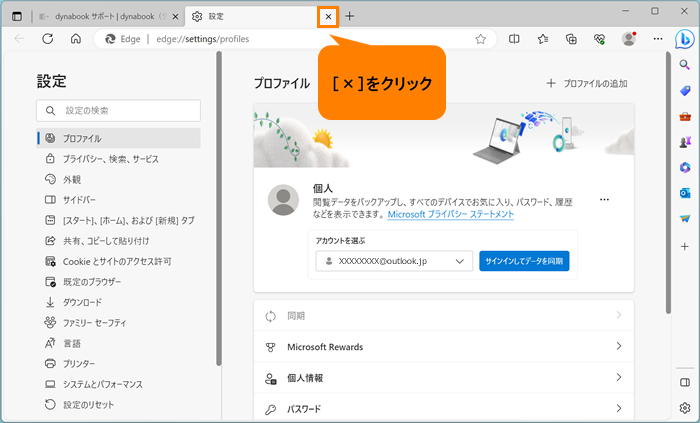Image resolution: width=700 pixels, height=423 pixels.
Task: Open [スタート]、[ホーム]、および [新規] タブ settings
Action: tap(118, 220)
